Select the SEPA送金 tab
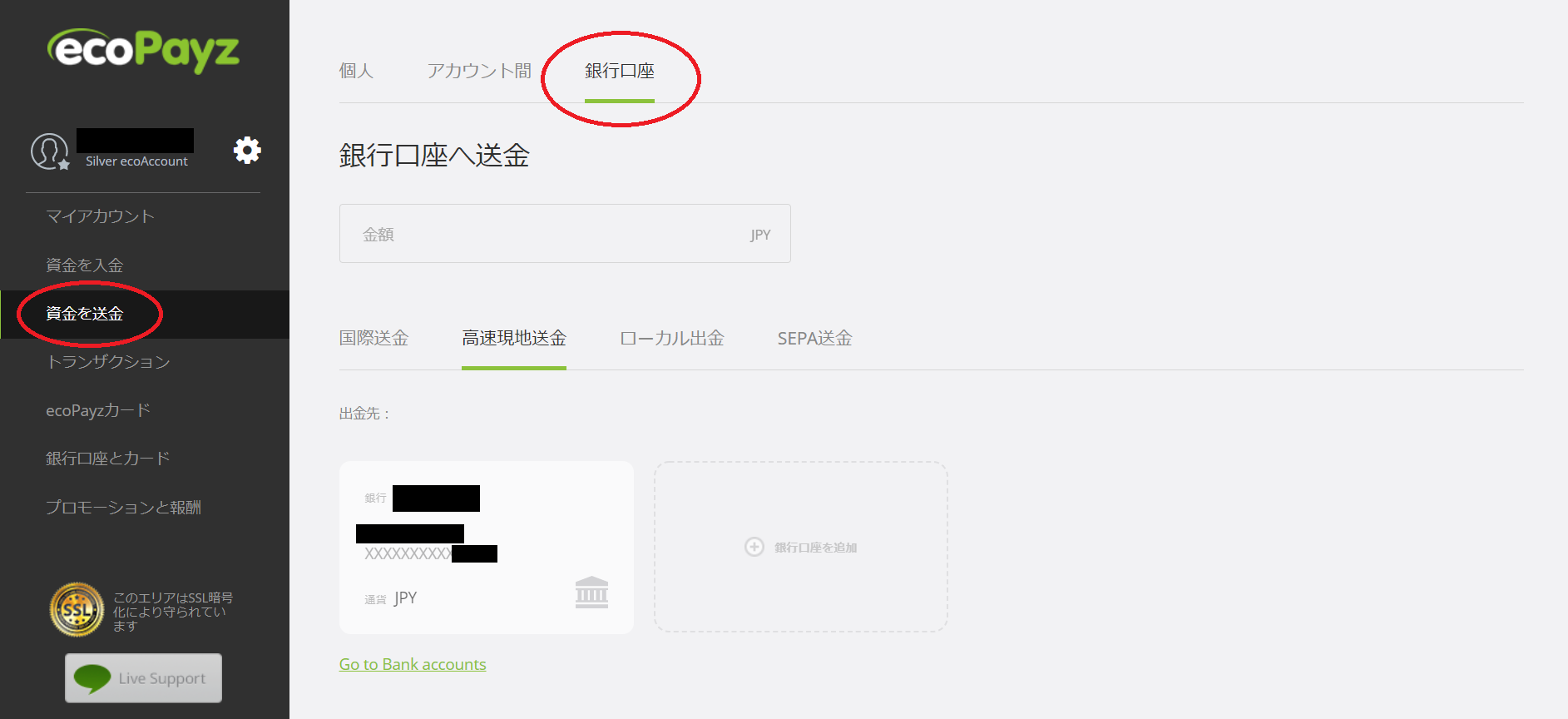This screenshot has width=1568, height=719. [815, 338]
